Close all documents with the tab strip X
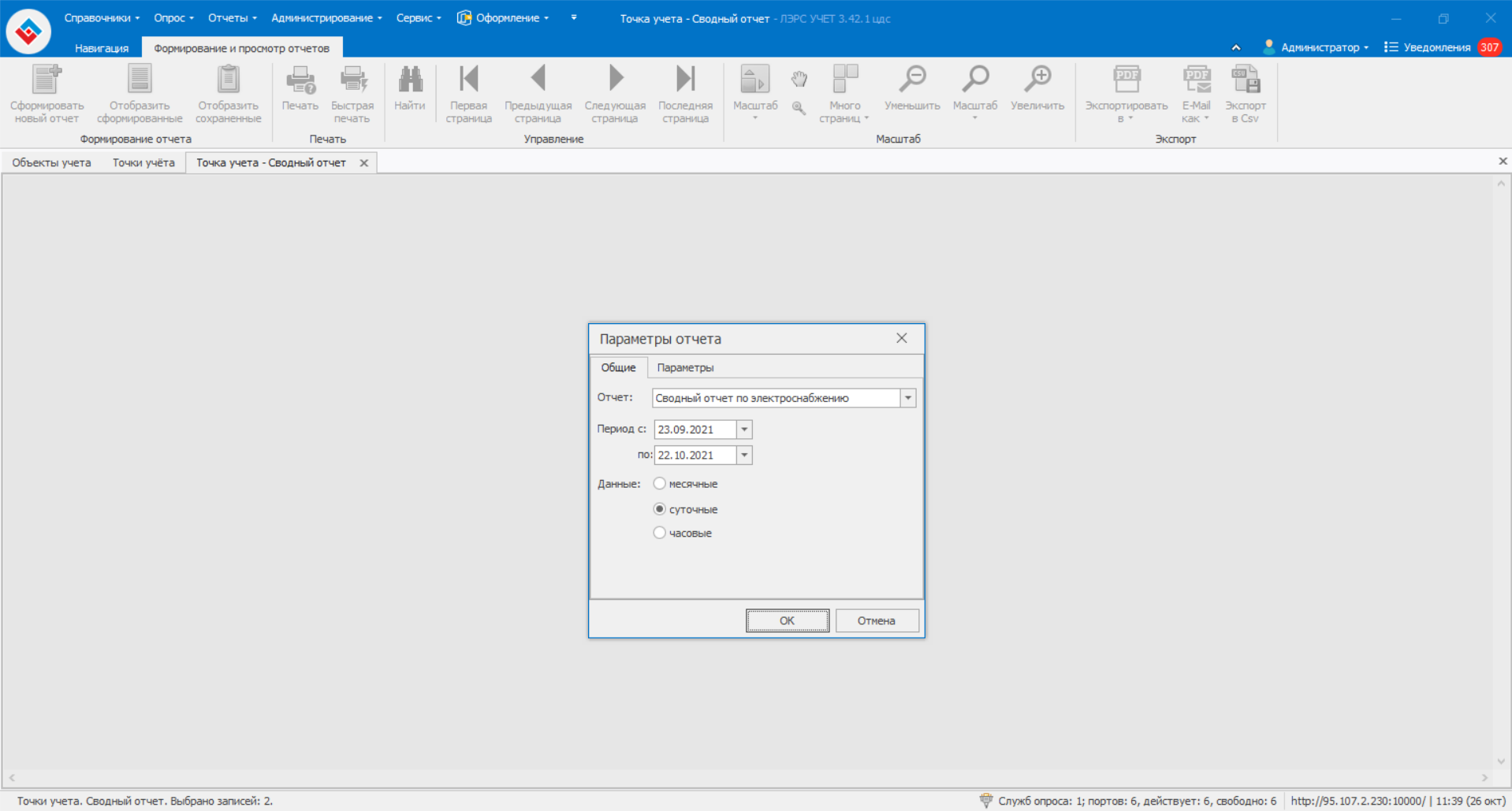The width and height of the screenshot is (1512, 811). pyautogui.click(x=1503, y=161)
